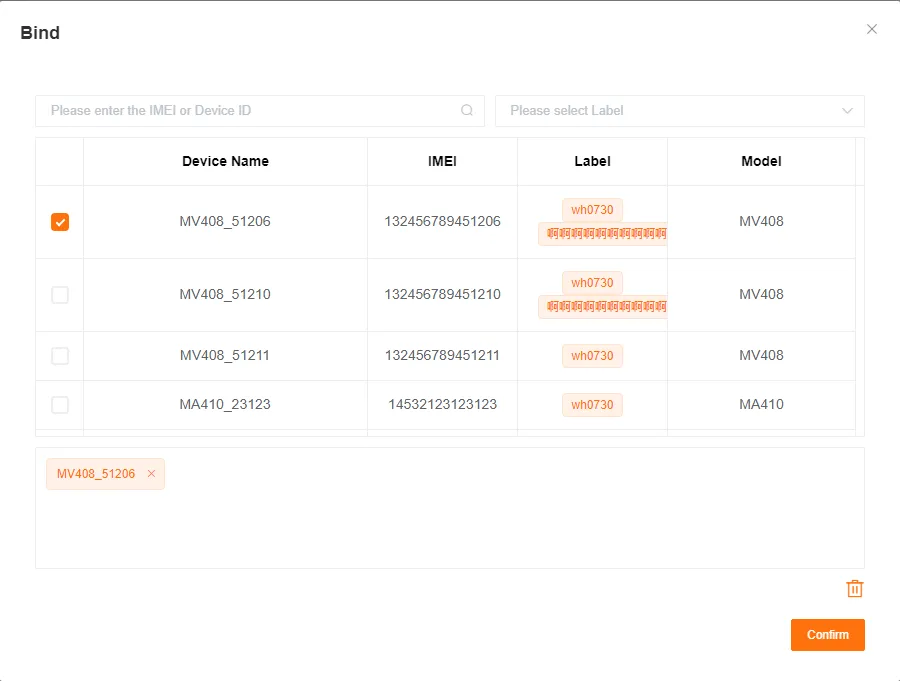This screenshot has height=681, width=900.
Task: Check the MV408_51211 row checkbox
Action: pyautogui.click(x=59, y=355)
